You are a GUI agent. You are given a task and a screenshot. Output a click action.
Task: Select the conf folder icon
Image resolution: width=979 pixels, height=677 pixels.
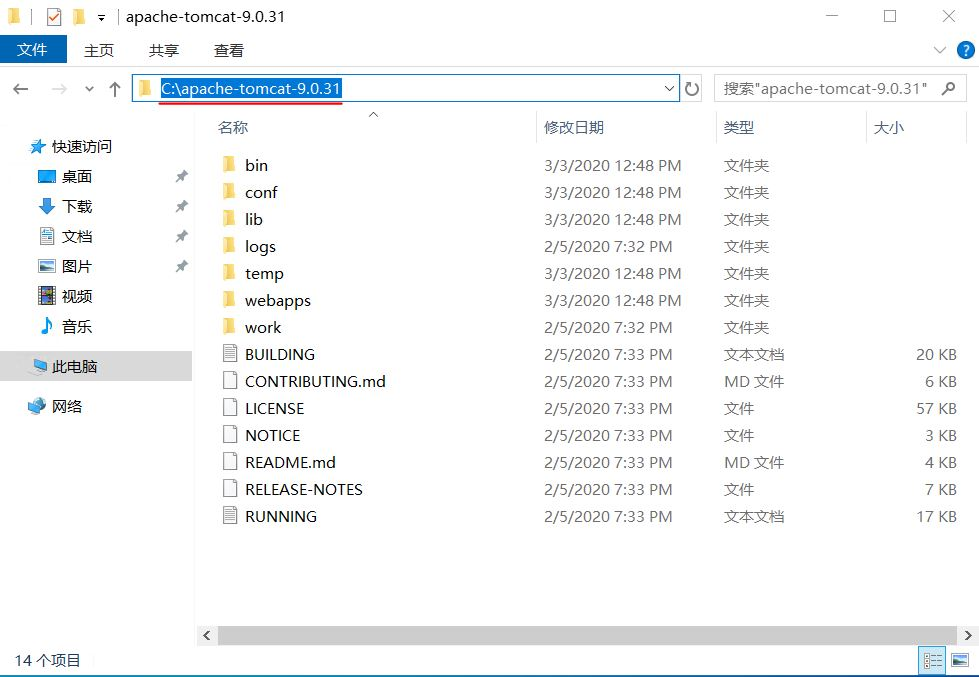[x=229, y=191]
